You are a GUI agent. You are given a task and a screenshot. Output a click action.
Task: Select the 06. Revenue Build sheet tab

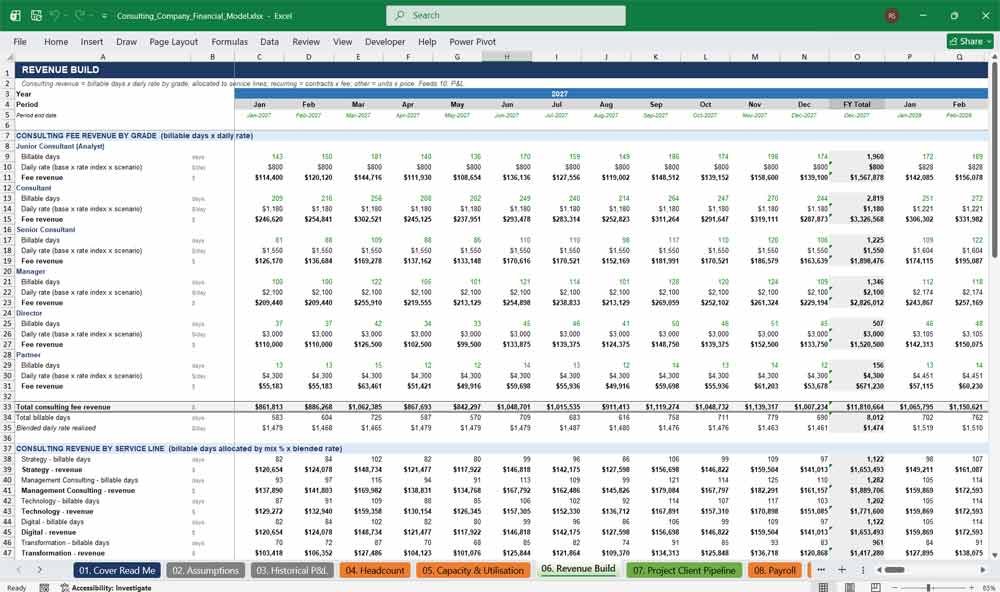[x=578, y=569]
